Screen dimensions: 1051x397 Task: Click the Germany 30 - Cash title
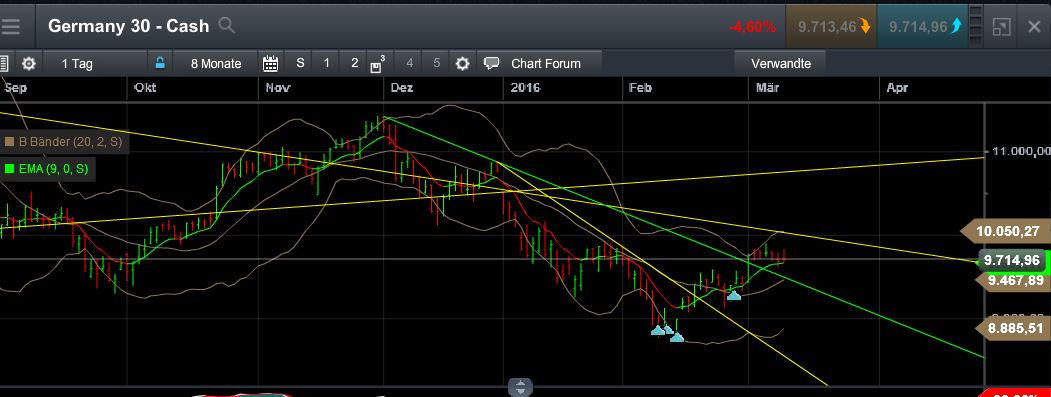pyautogui.click(x=129, y=26)
